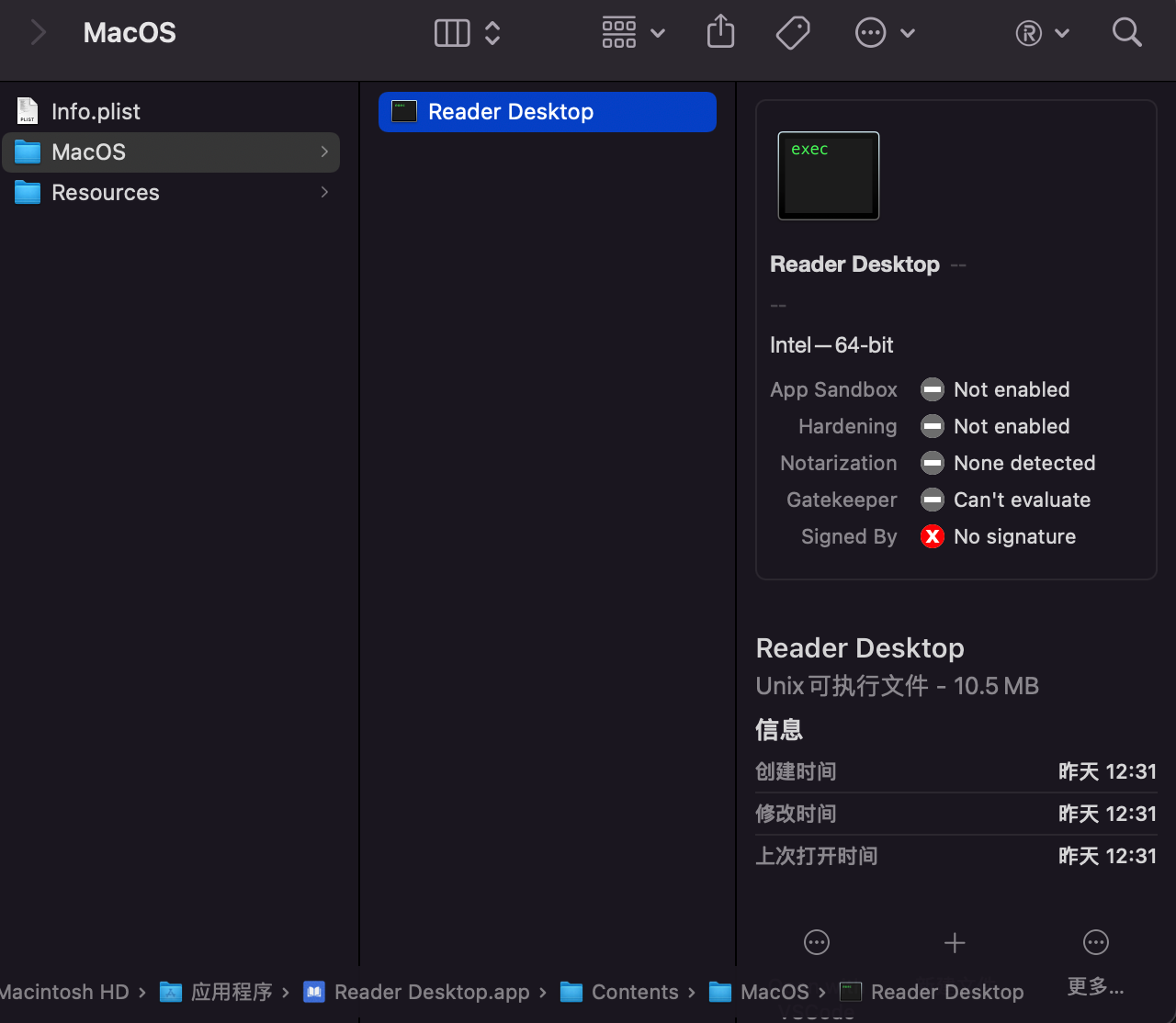Navigate to Contents in the path bar
Image resolution: width=1176 pixels, height=1023 pixels.
(635, 992)
